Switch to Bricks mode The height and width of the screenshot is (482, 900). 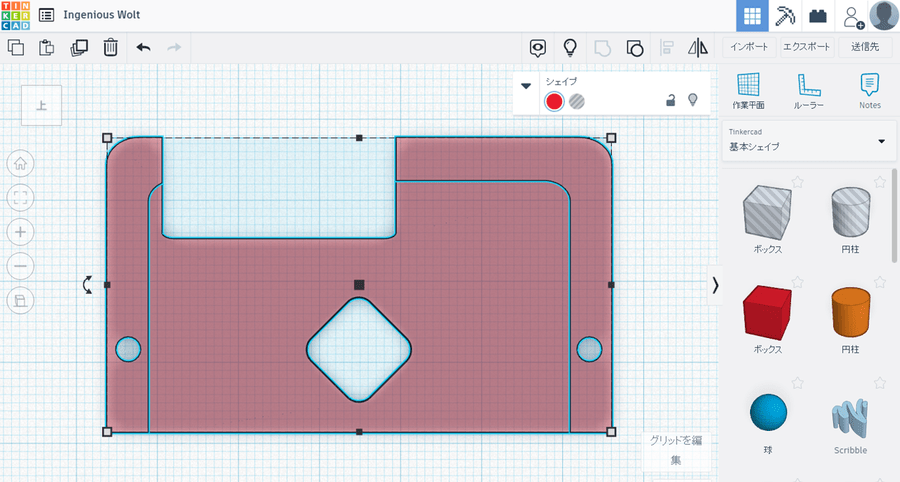817,16
